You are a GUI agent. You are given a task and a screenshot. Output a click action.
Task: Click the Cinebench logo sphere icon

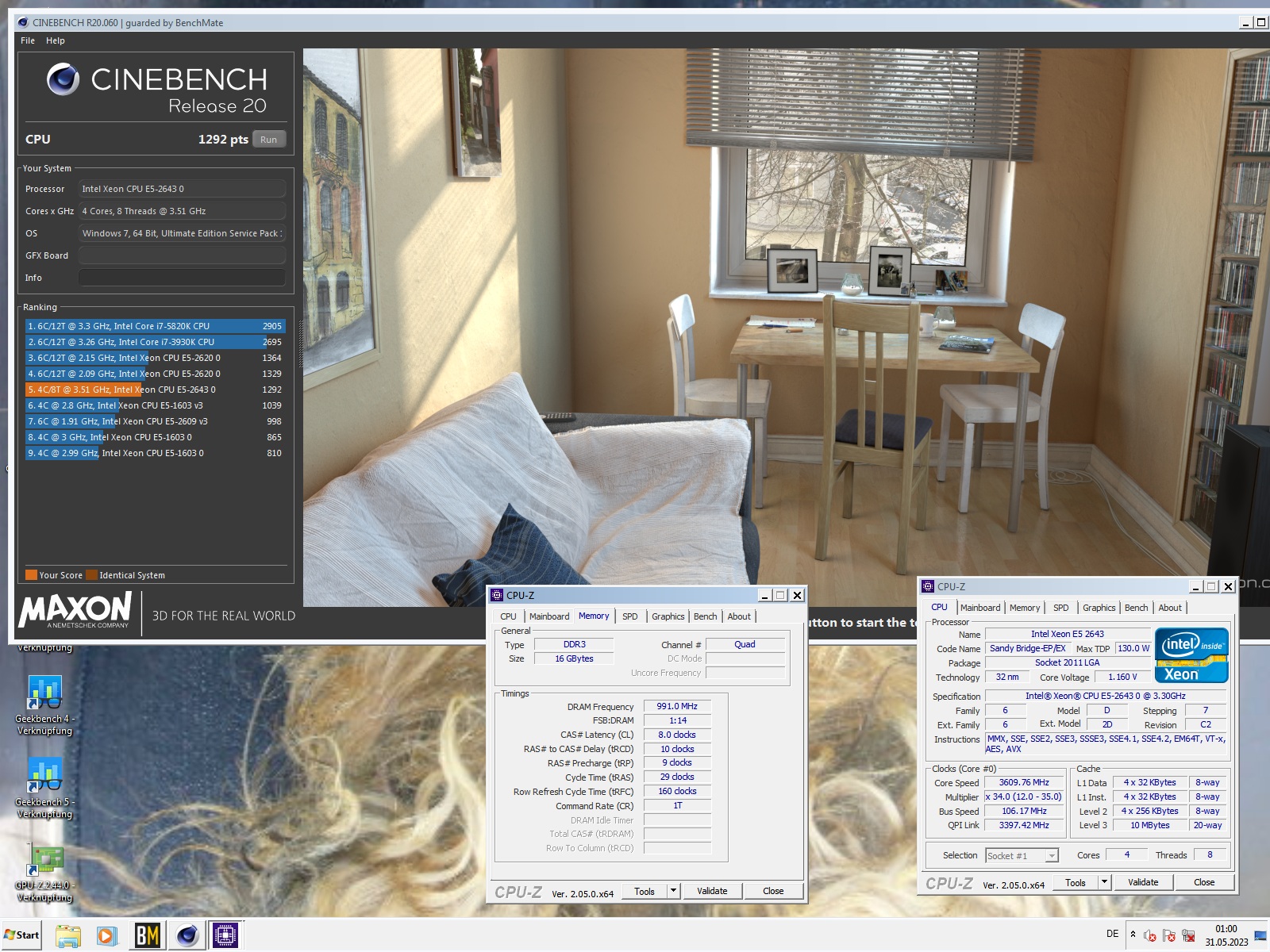63,79
